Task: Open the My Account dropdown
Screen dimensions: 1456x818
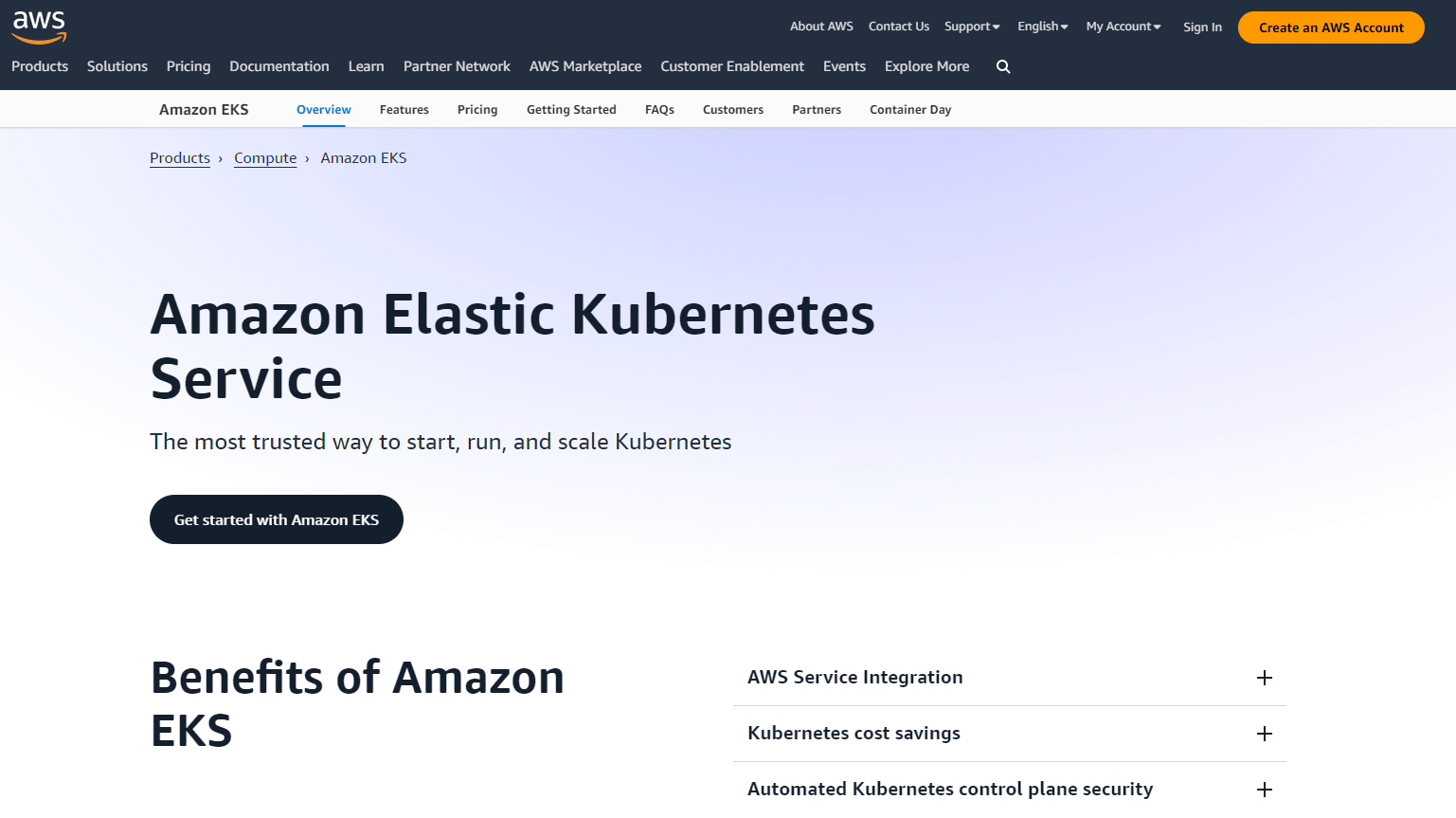Action: 1122,27
